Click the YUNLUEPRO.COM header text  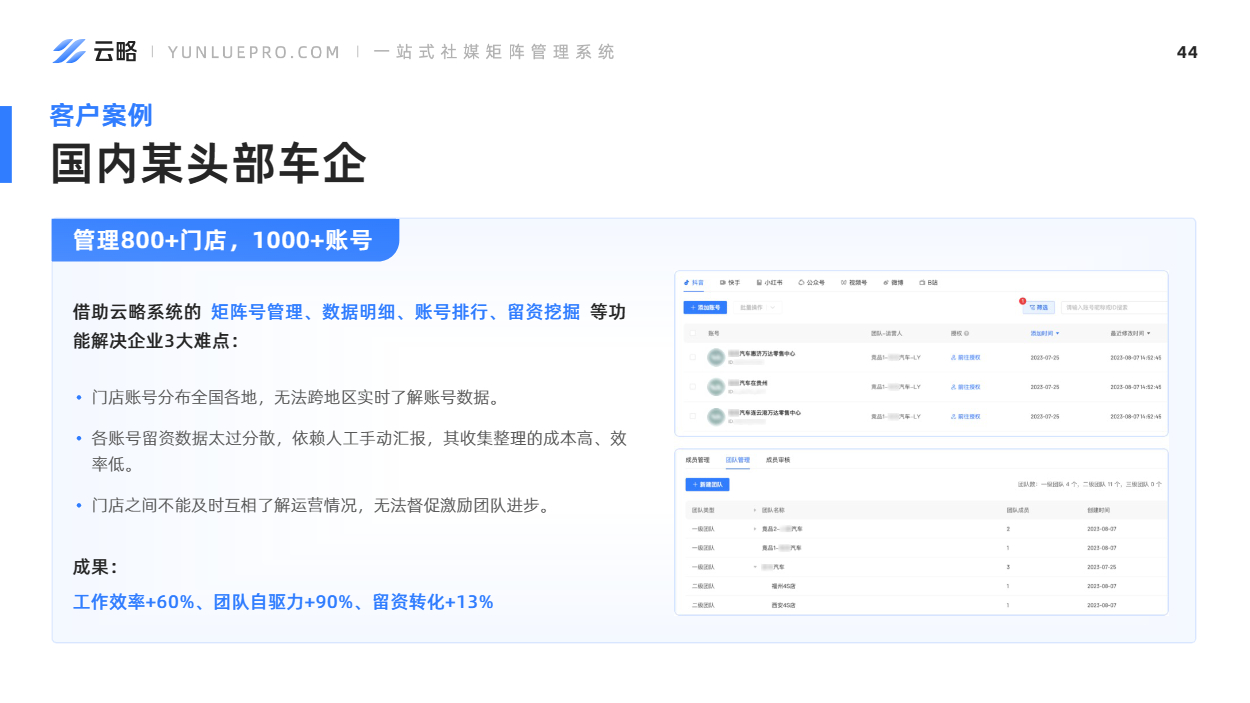click(254, 52)
